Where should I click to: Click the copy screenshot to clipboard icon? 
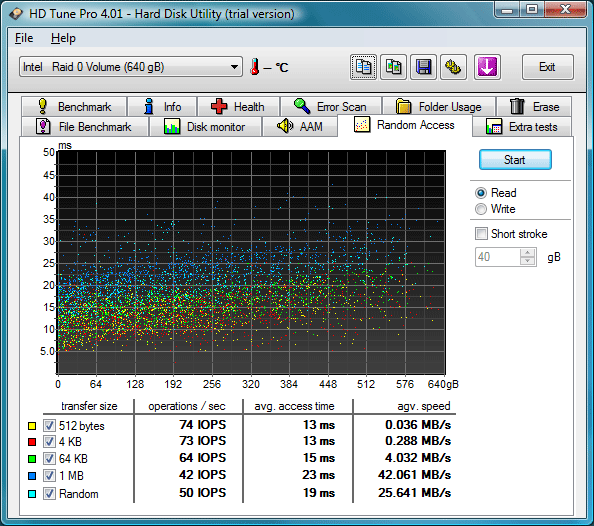pyautogui.click(x=393, y=67)
